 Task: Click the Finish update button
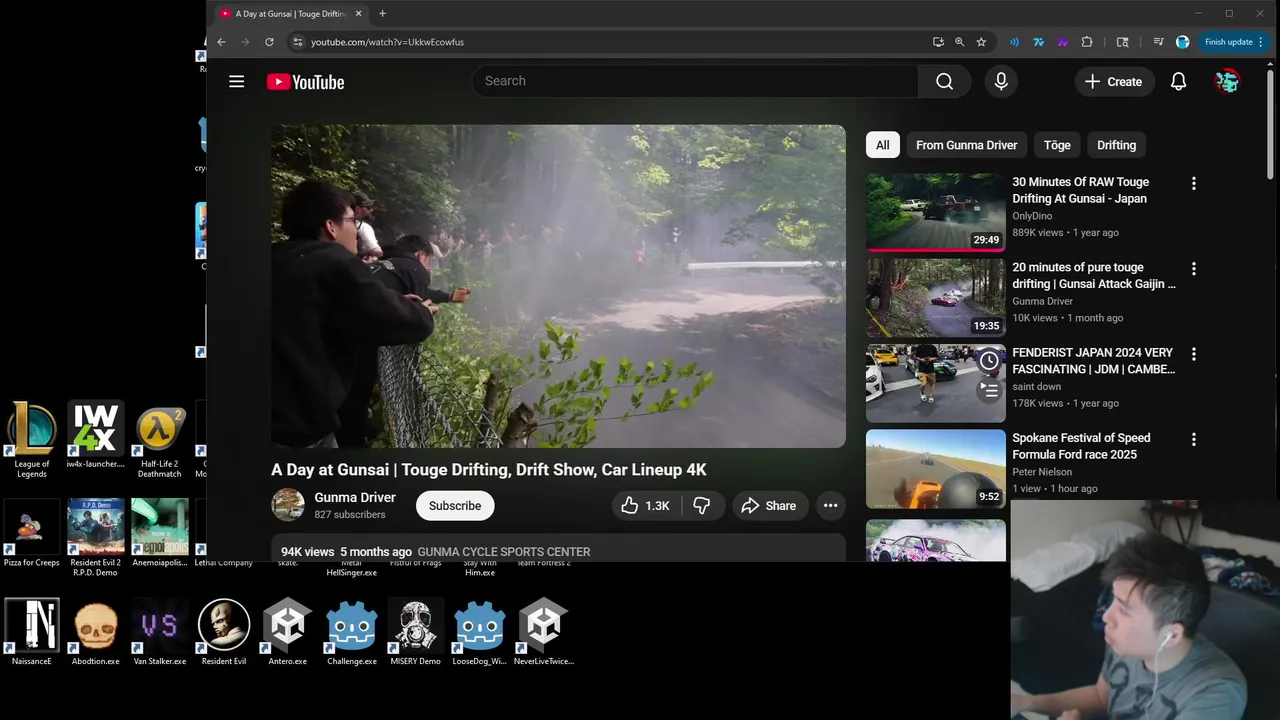(x=1235, y=42)
